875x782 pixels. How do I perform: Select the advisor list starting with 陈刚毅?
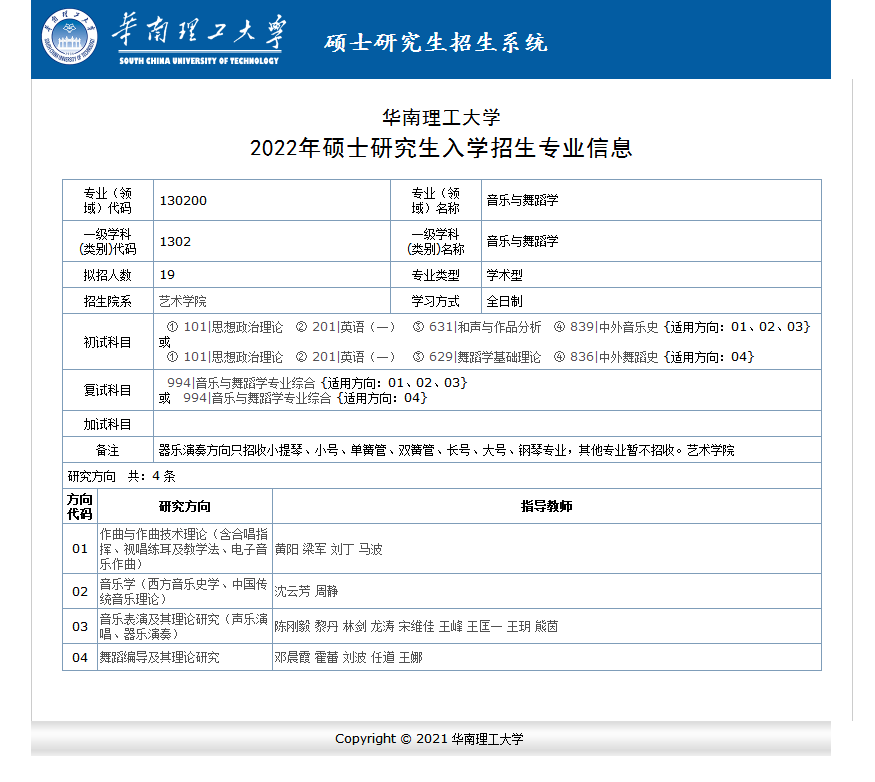416,627
